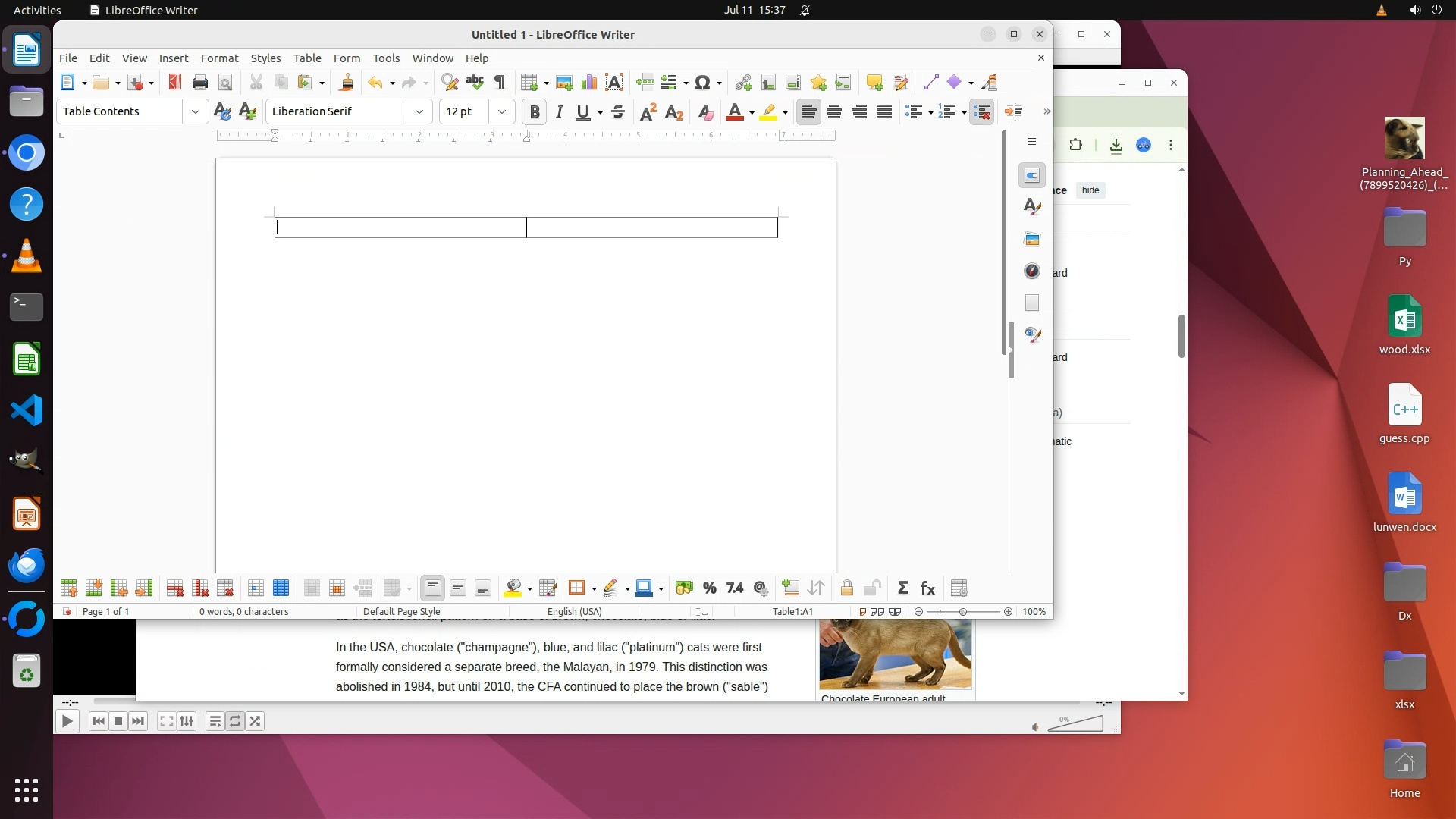Click the Insert Chart icon
The height and width of the screenshot is (819, 1456).
click(588, 83)
